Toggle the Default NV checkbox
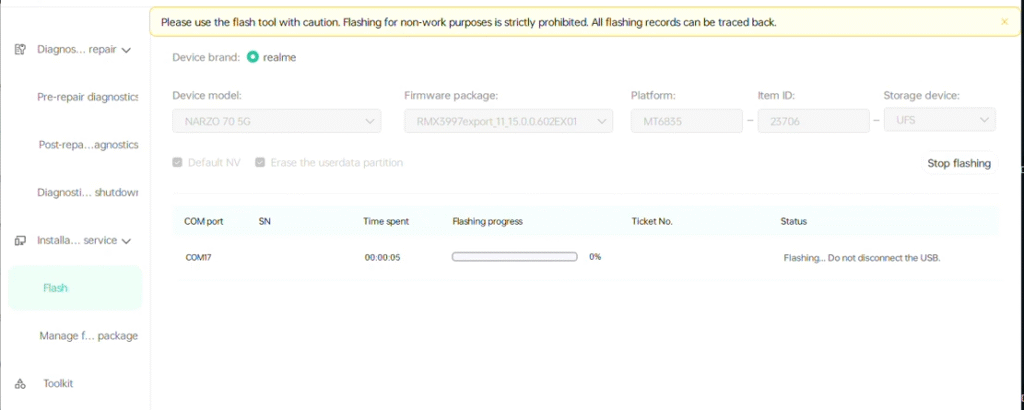This screenshot has width=1024, height=410. click(x=177, y=162)
